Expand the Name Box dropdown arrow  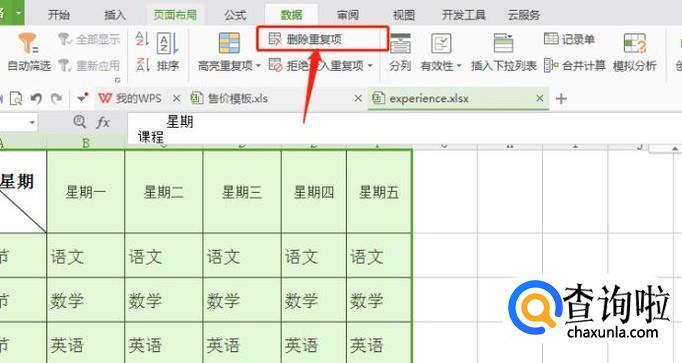click(x=32, y=123)
